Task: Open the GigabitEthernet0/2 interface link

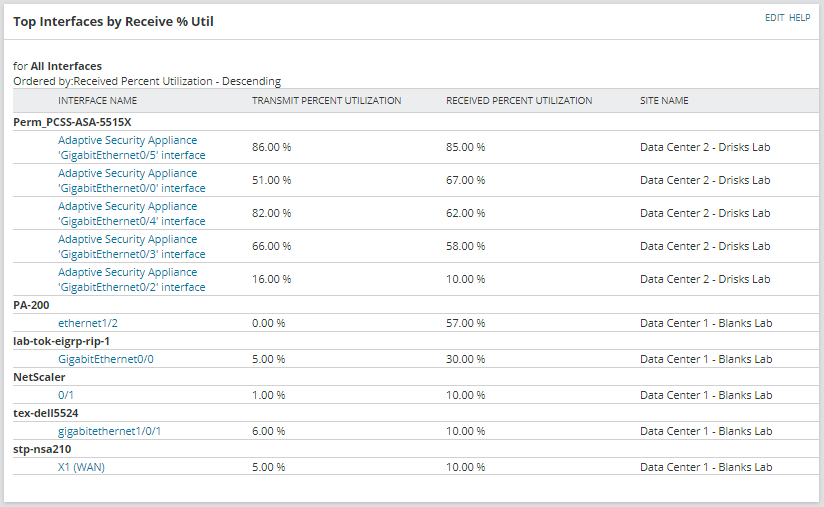Action: pos(131,280)
